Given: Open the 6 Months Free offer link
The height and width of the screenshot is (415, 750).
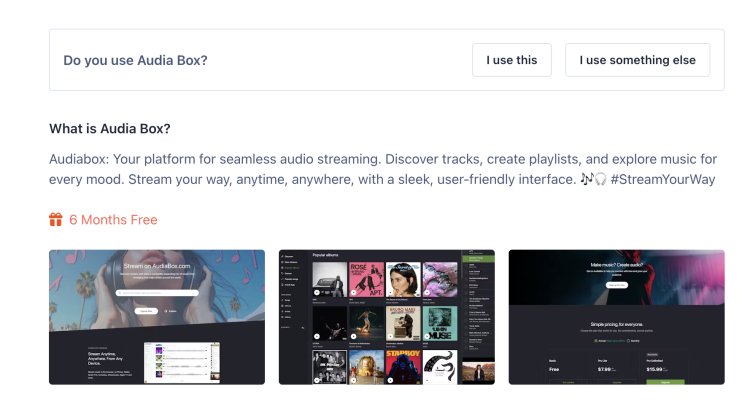Looking at the screenshot, I should click(x=113, y=220).
